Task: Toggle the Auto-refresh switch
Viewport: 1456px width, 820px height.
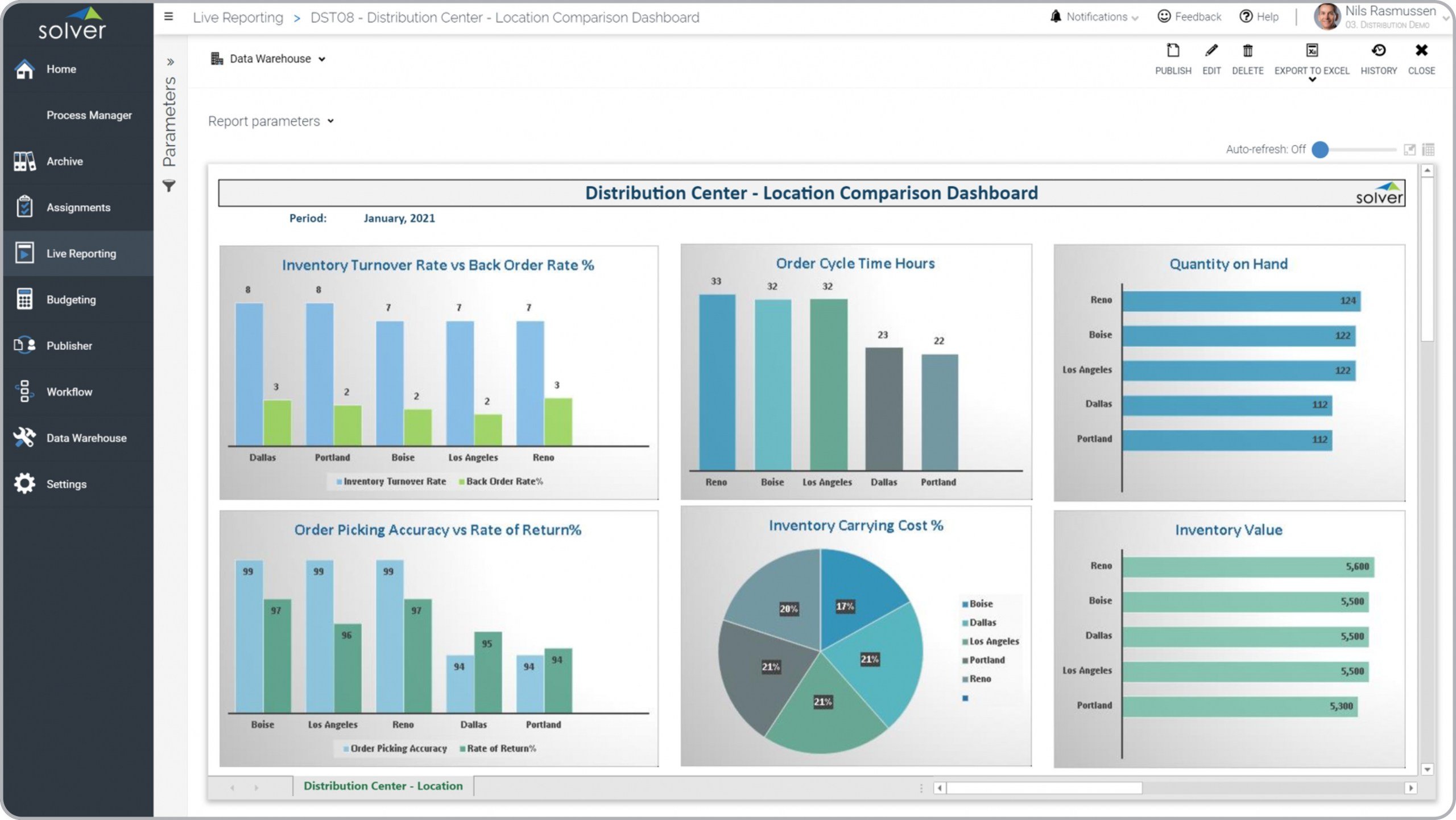Action: pos(1321,150)
